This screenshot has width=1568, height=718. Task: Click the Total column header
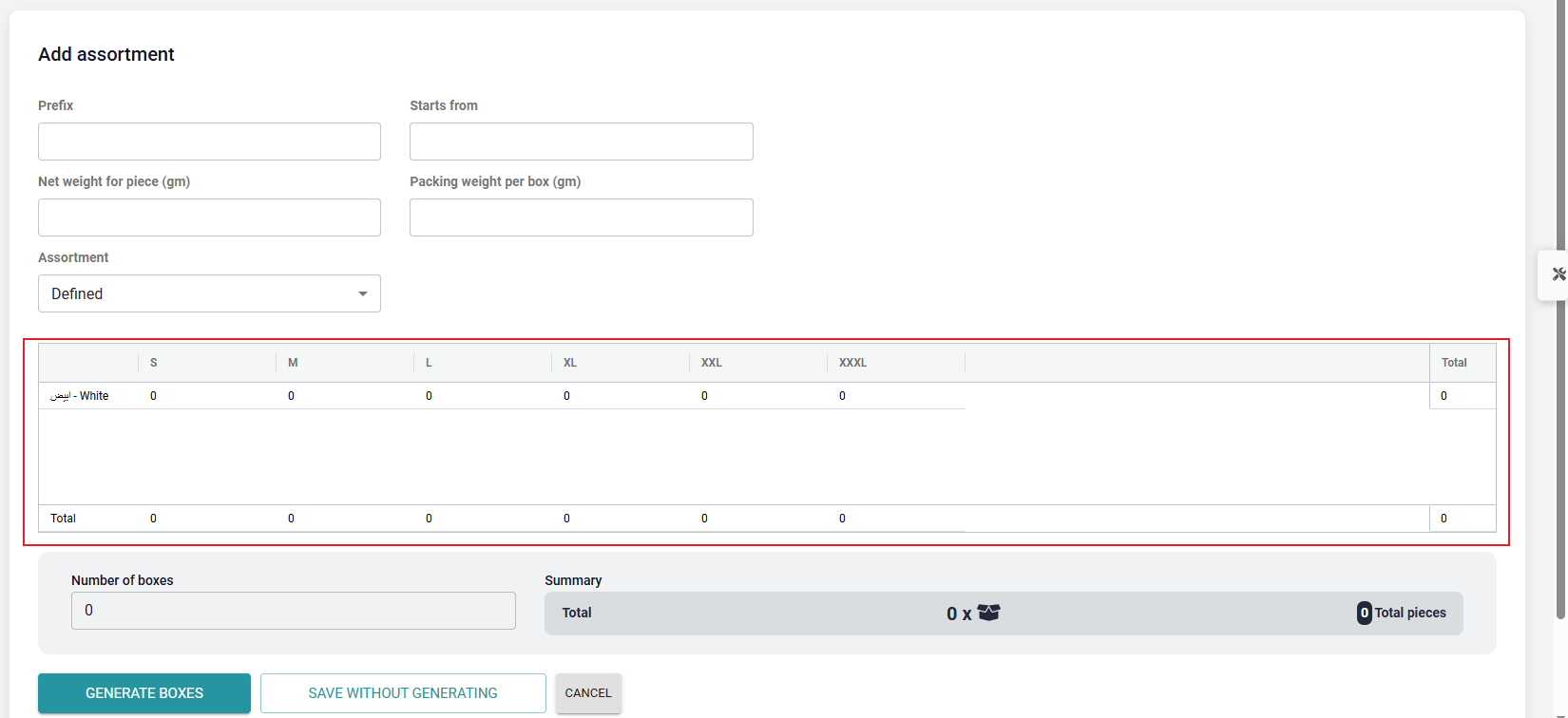tap(1463, 363)
